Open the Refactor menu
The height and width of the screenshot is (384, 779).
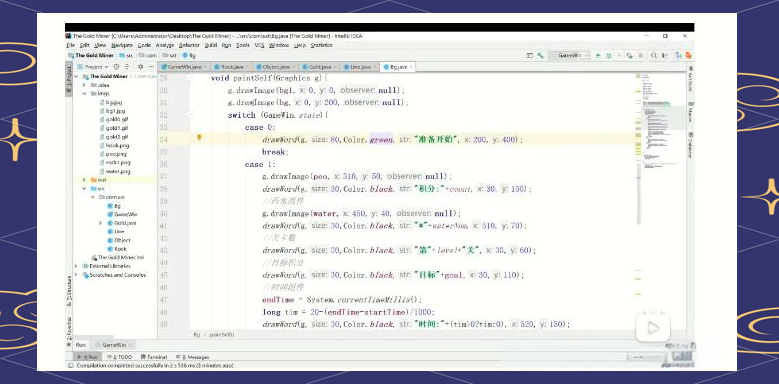tap(189, 45)
